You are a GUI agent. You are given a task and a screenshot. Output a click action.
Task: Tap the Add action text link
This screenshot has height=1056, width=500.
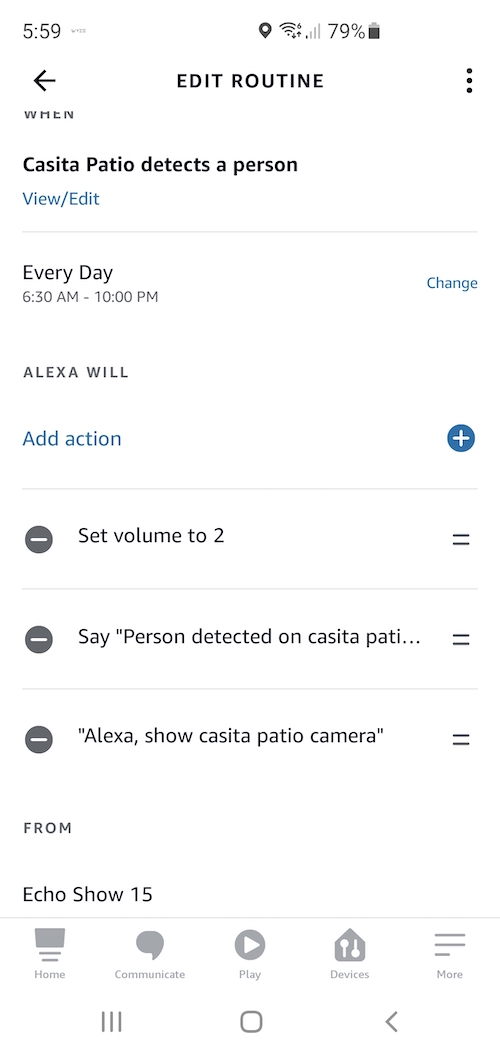pyautogui.click(x=72, y=438)
